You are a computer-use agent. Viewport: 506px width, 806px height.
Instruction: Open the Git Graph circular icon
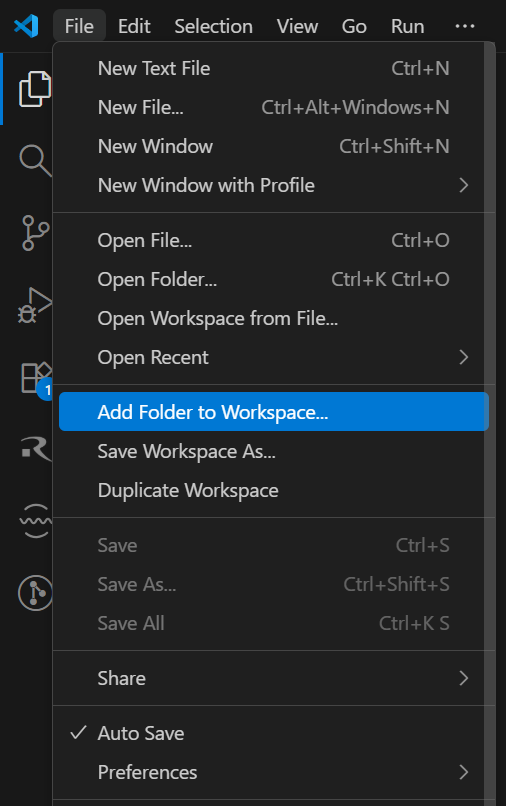tap(35, 593)
